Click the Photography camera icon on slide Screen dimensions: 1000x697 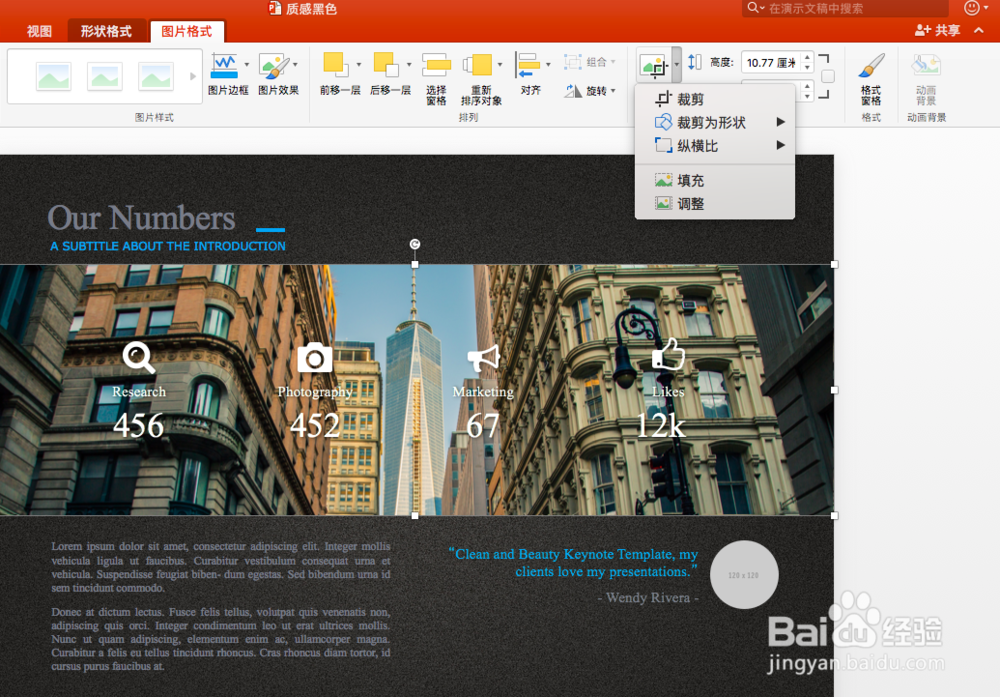(314, 358)
